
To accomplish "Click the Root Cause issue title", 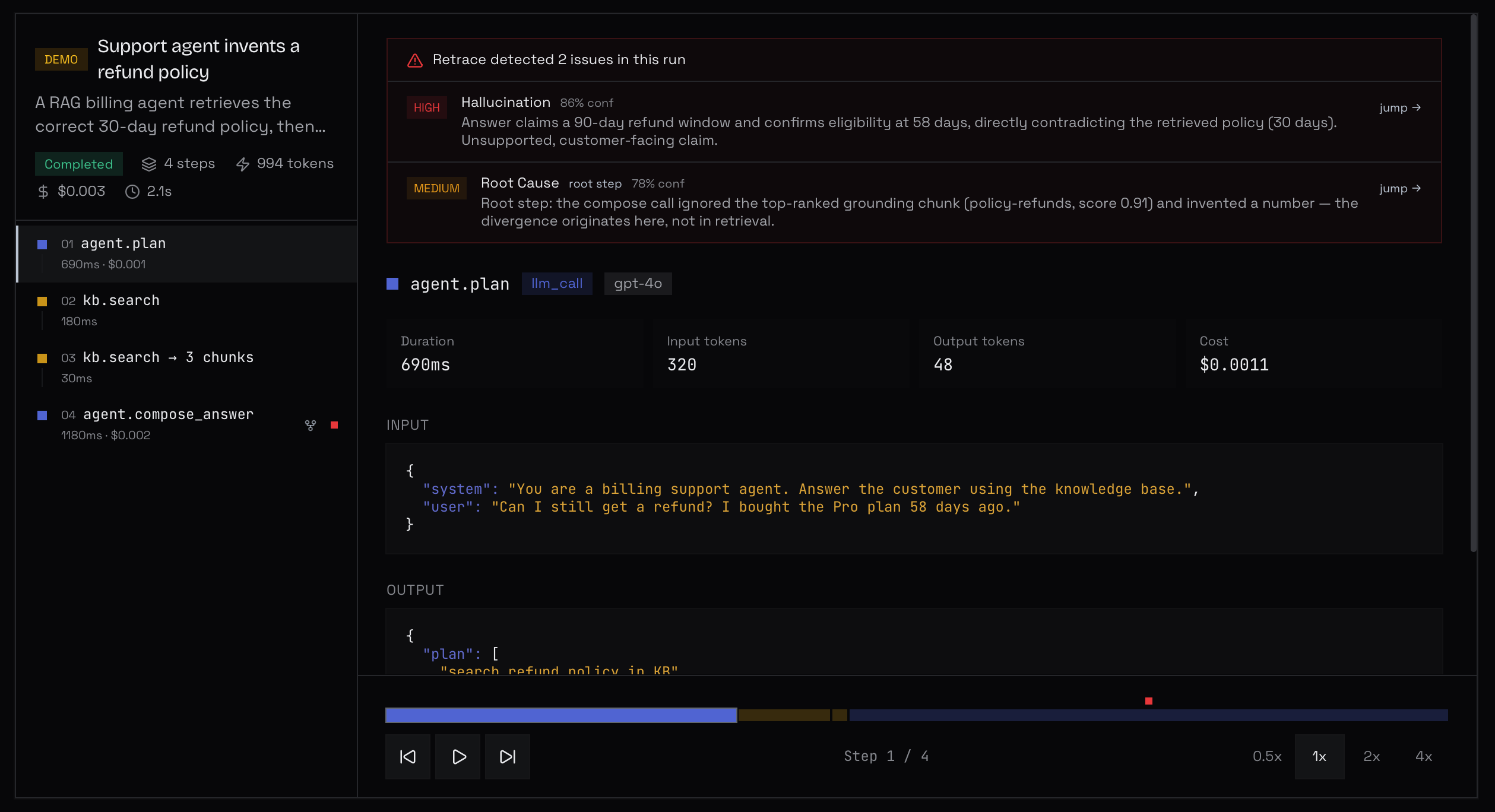I will pyautogui.click(x=520, y=183).
